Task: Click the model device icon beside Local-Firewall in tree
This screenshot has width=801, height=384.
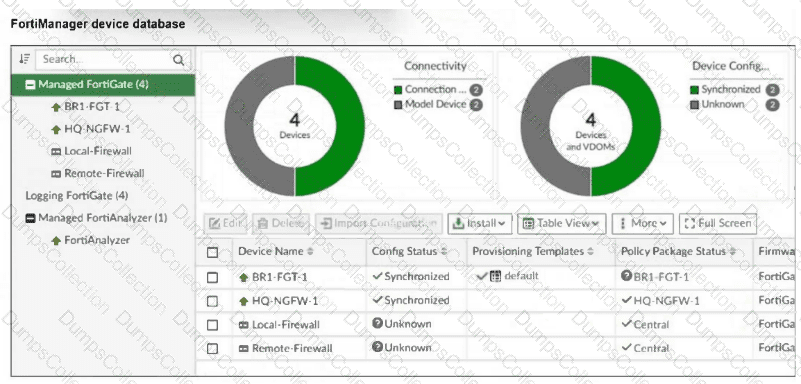Action: (x=56, y=152)
